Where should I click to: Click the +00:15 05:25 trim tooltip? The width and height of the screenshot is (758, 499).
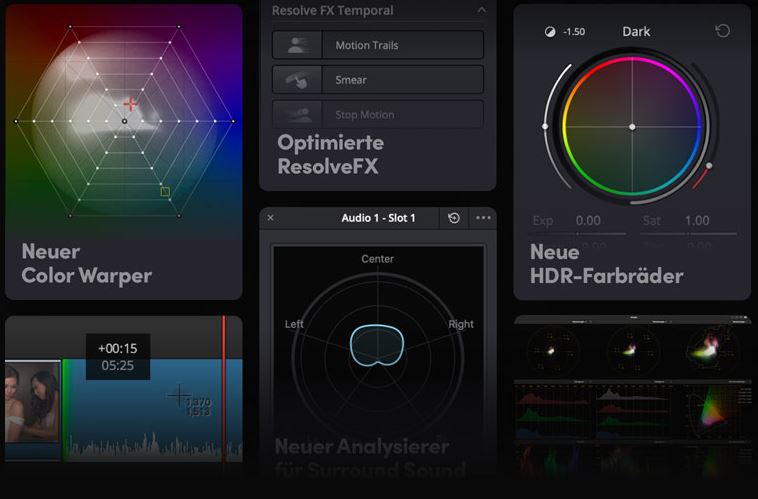(118, 356)
